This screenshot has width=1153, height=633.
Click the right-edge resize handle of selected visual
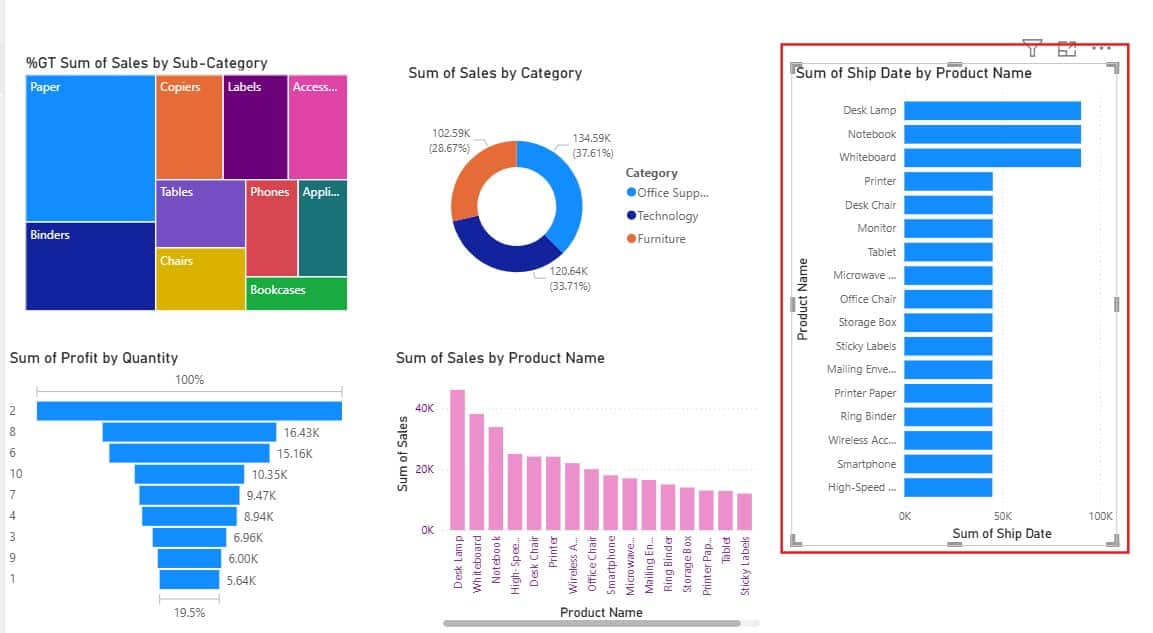pyautogui.click(x=1116, y=304)
